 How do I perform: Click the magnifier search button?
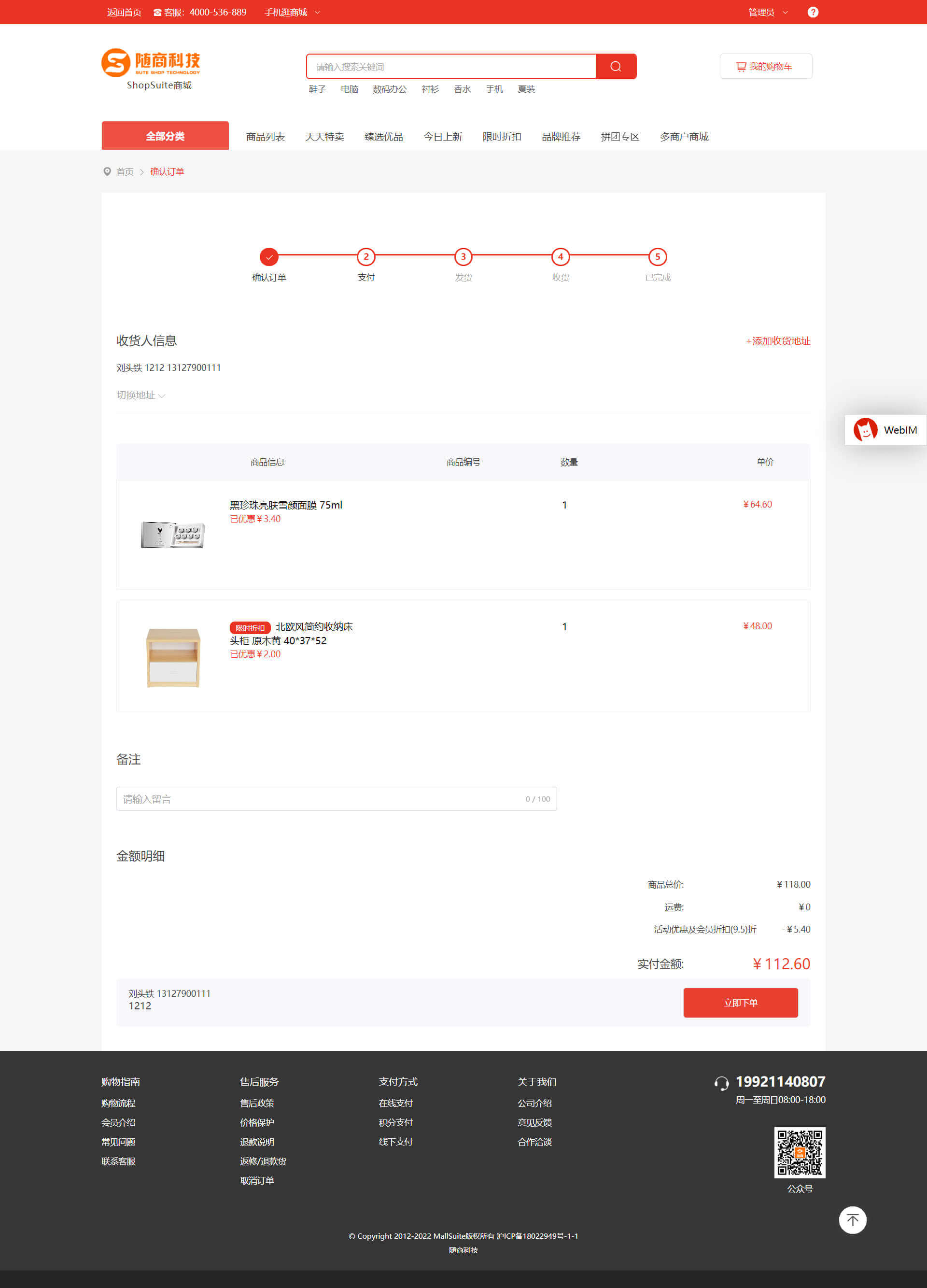(616, 67)
